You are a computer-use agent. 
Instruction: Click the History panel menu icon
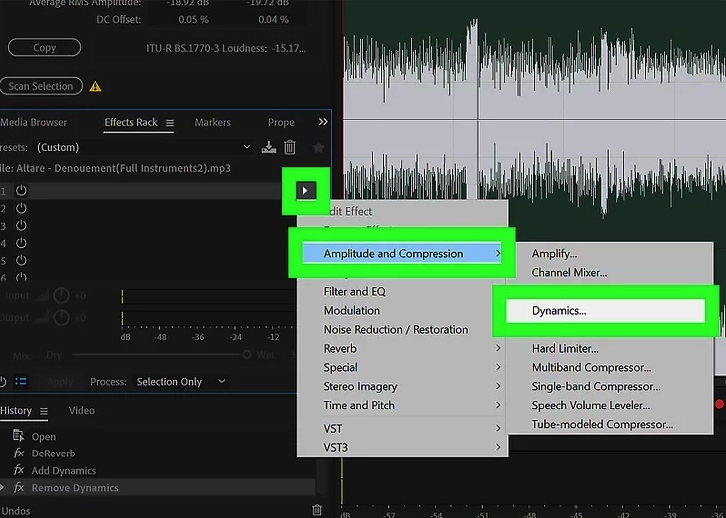44,411
